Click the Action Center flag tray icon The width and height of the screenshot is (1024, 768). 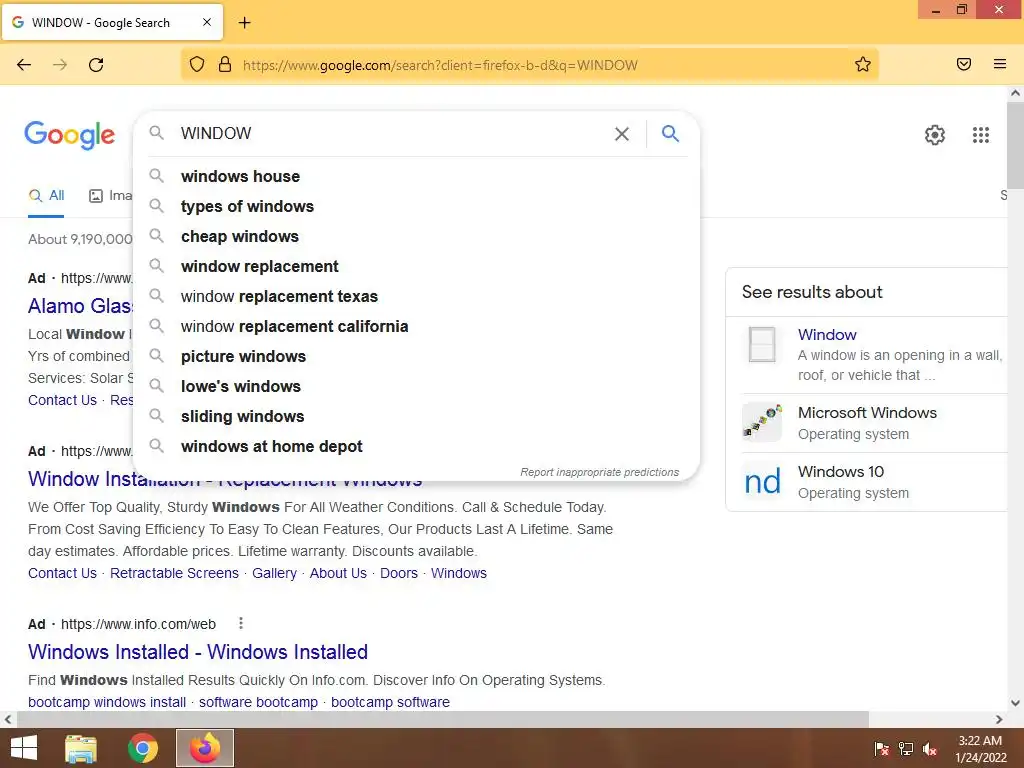click(882, 749)
